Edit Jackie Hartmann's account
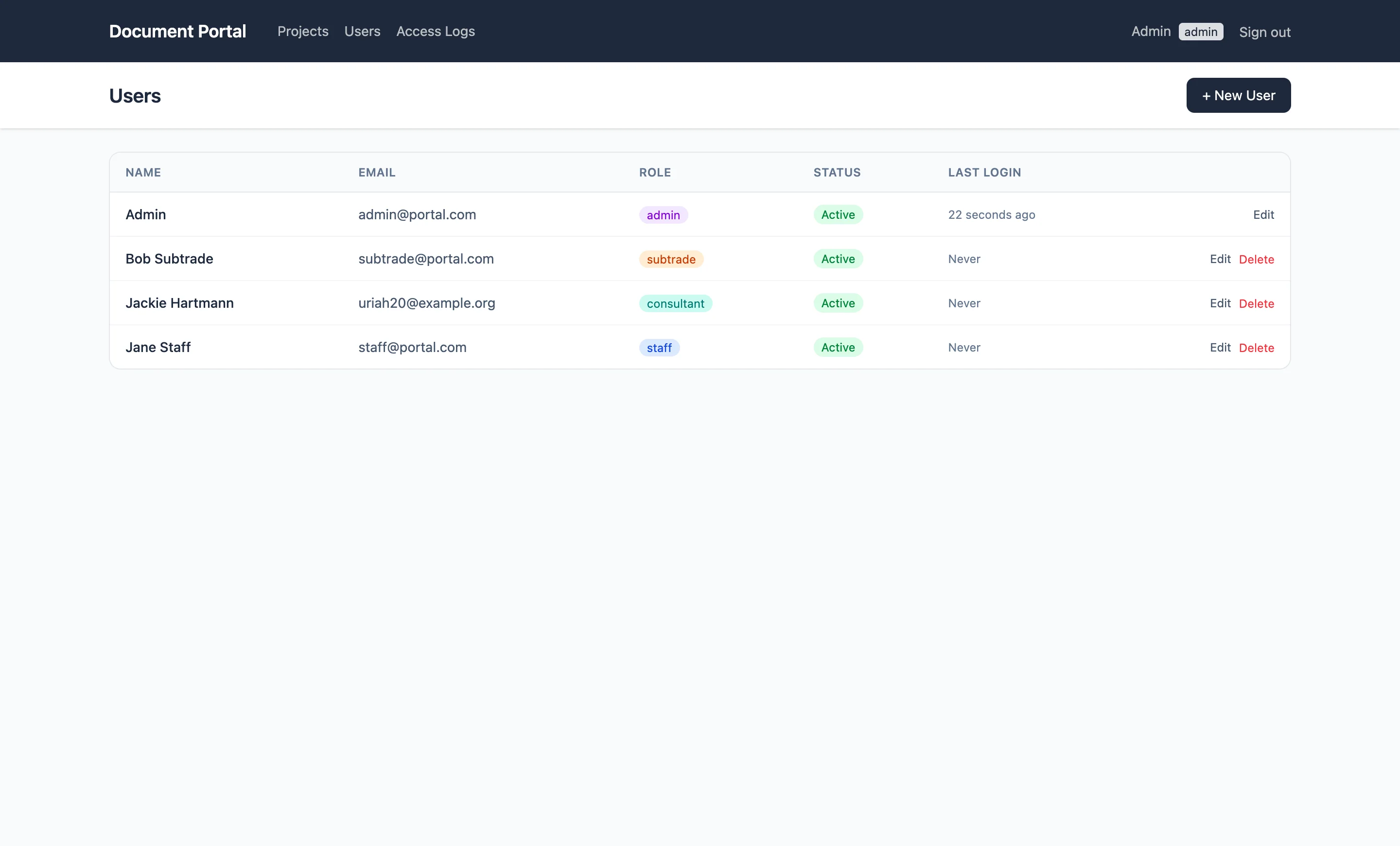This screenshot has height=846, width=1400. click(1220, 303)
